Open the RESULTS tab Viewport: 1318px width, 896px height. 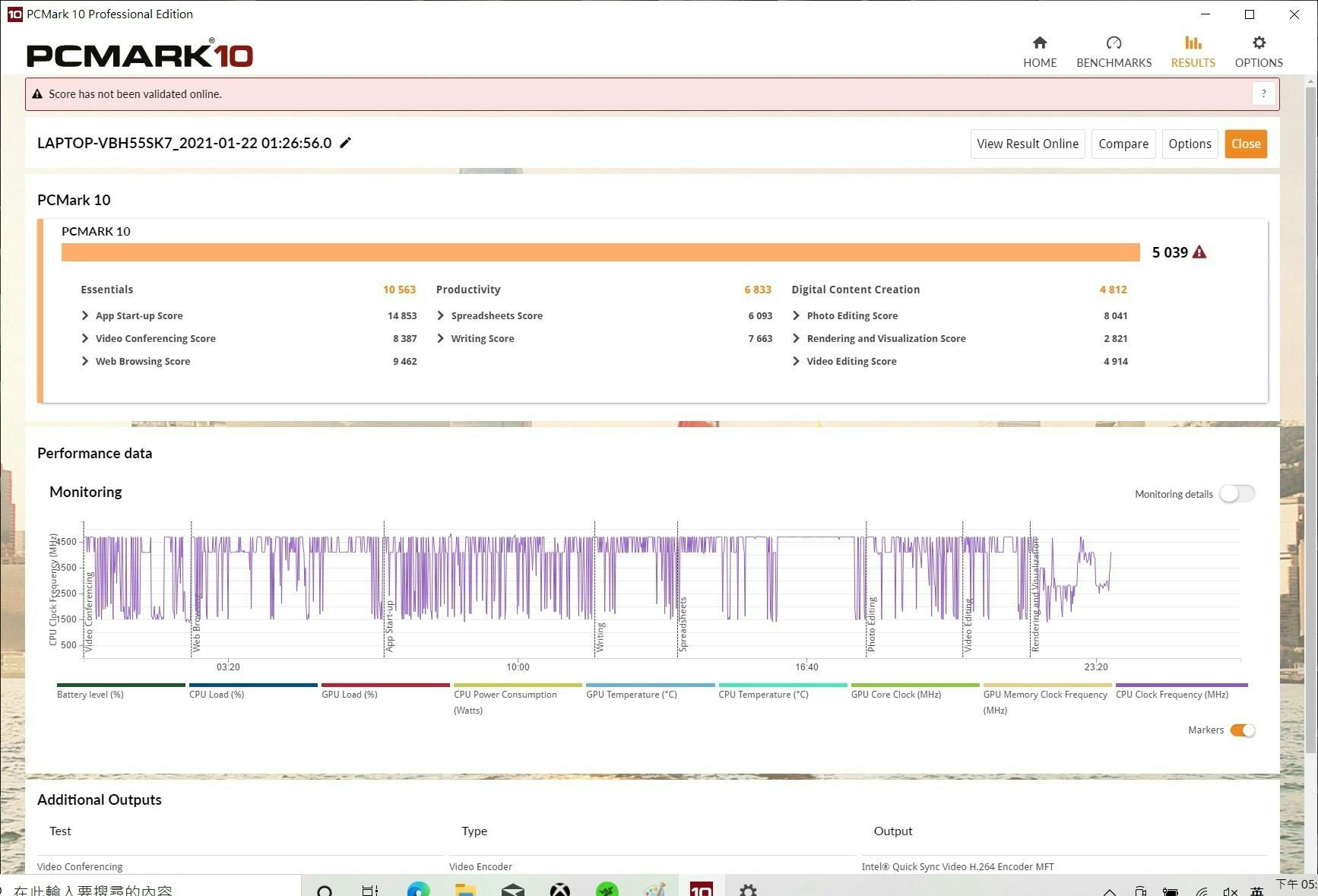point(1193,52)
